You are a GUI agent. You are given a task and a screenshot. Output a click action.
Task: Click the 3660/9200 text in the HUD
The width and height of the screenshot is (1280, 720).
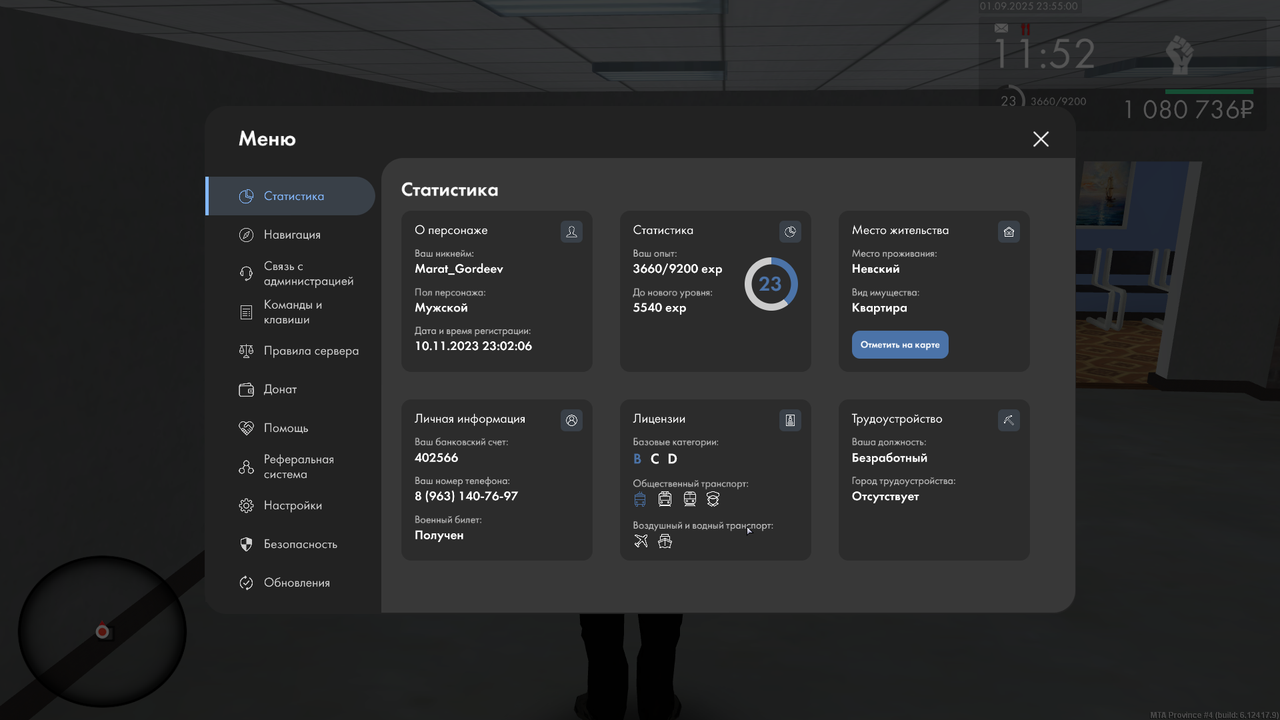coord(1058,101)
